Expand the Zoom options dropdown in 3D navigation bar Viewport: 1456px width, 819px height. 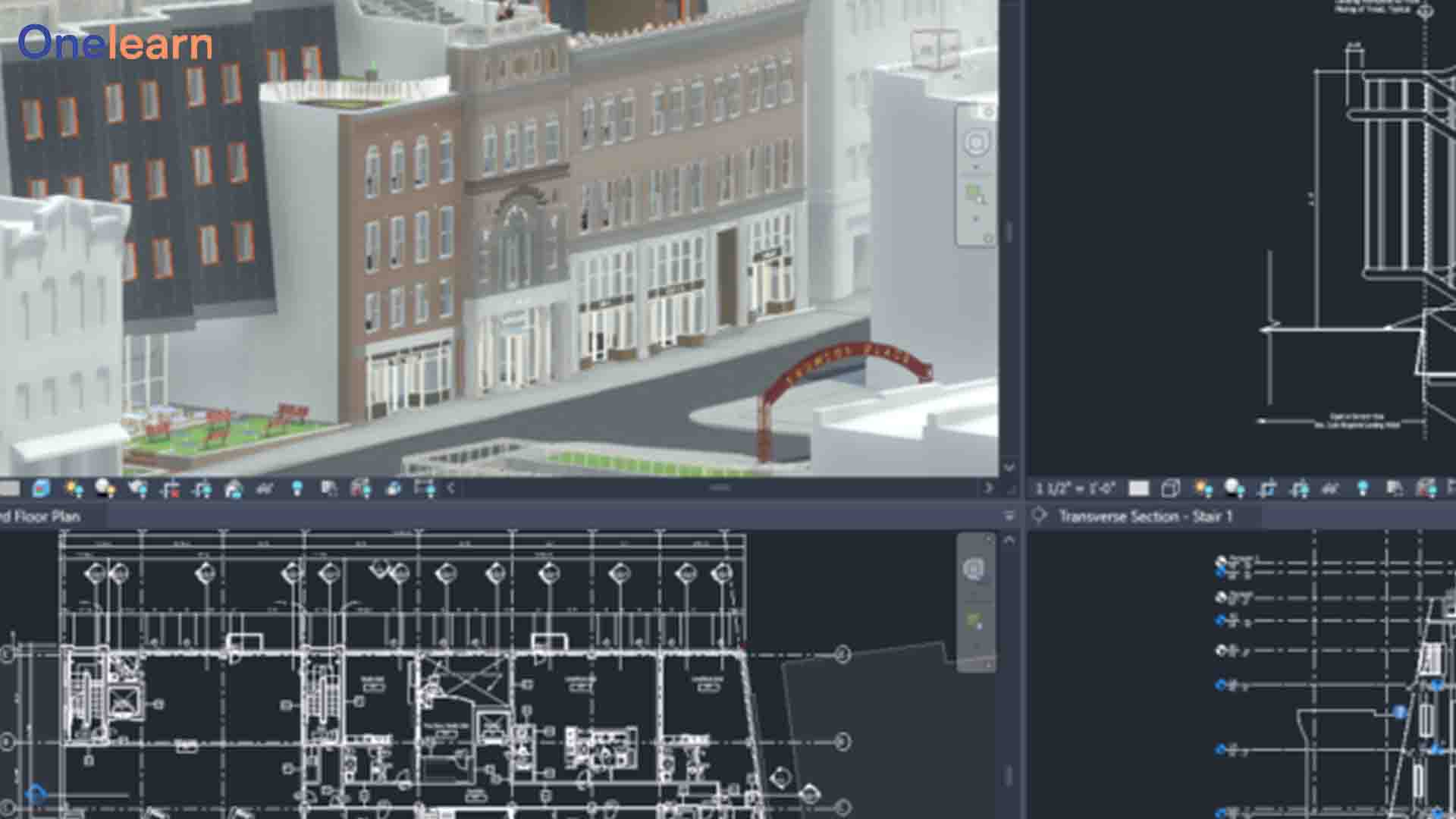[x=977, y=218]
